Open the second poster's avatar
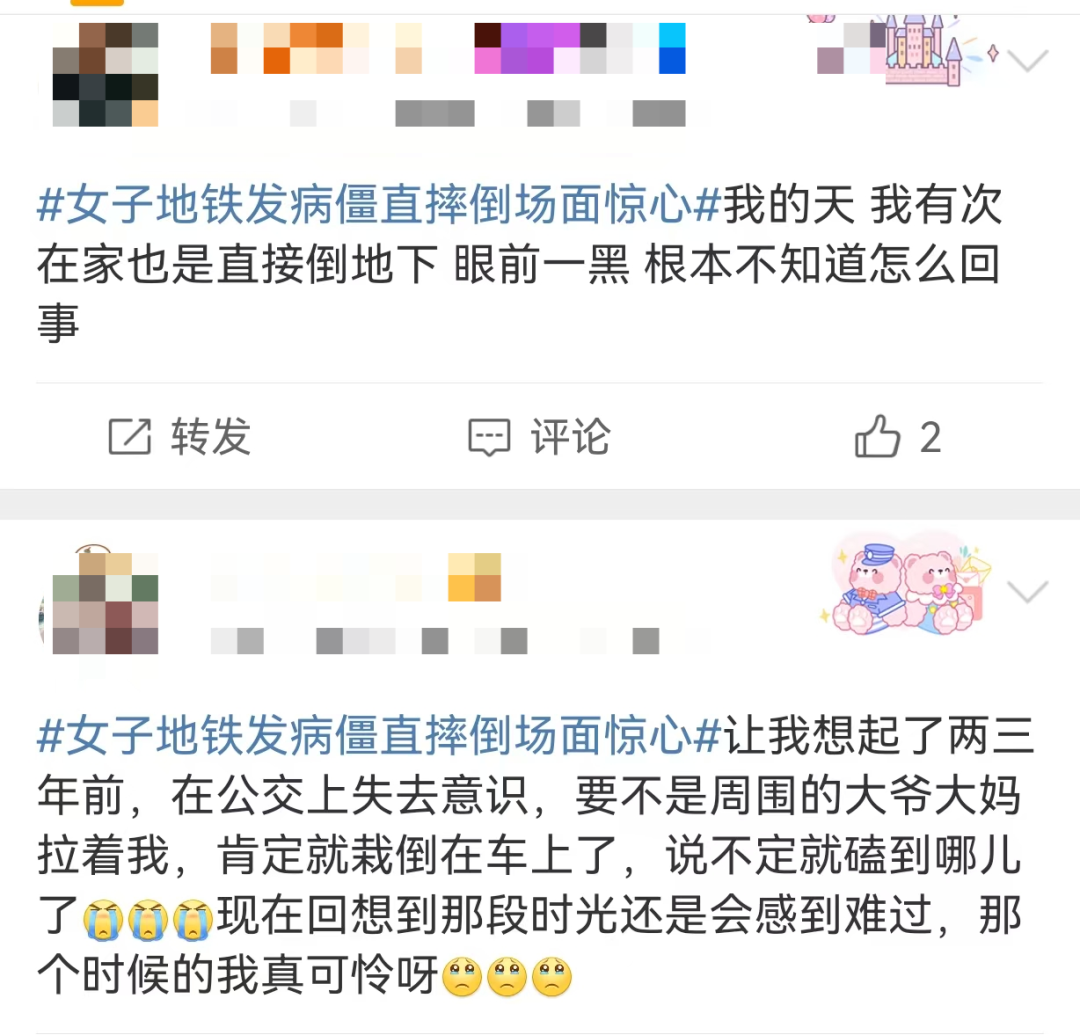The width and height of the screenshot is (1080, 1035). [105, 603]
